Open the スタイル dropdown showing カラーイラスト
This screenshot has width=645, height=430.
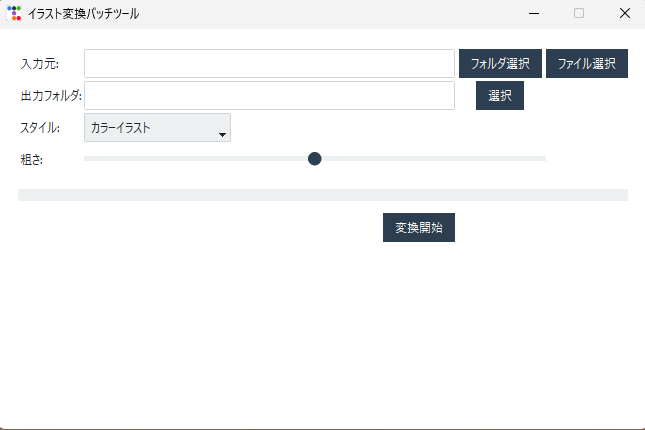pyautogui.click(x=157, y=128)
